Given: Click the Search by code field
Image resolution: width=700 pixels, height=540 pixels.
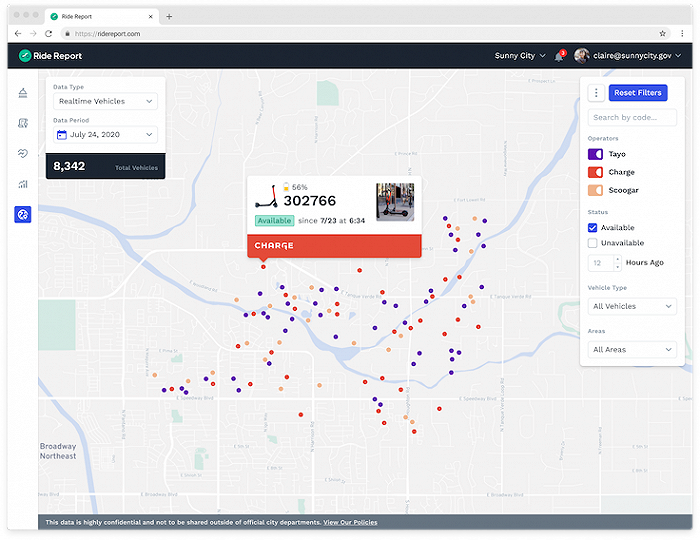Looking at the screenshot, I should click(x=632, y=118).
